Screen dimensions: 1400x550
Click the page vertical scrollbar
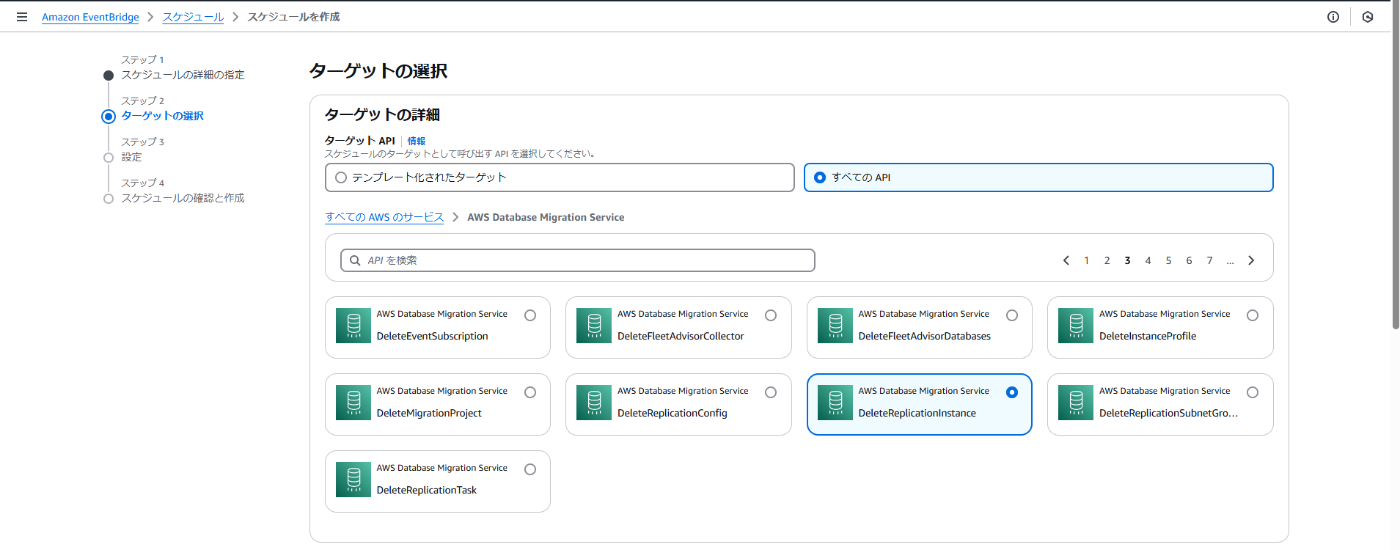(1395, 166)
